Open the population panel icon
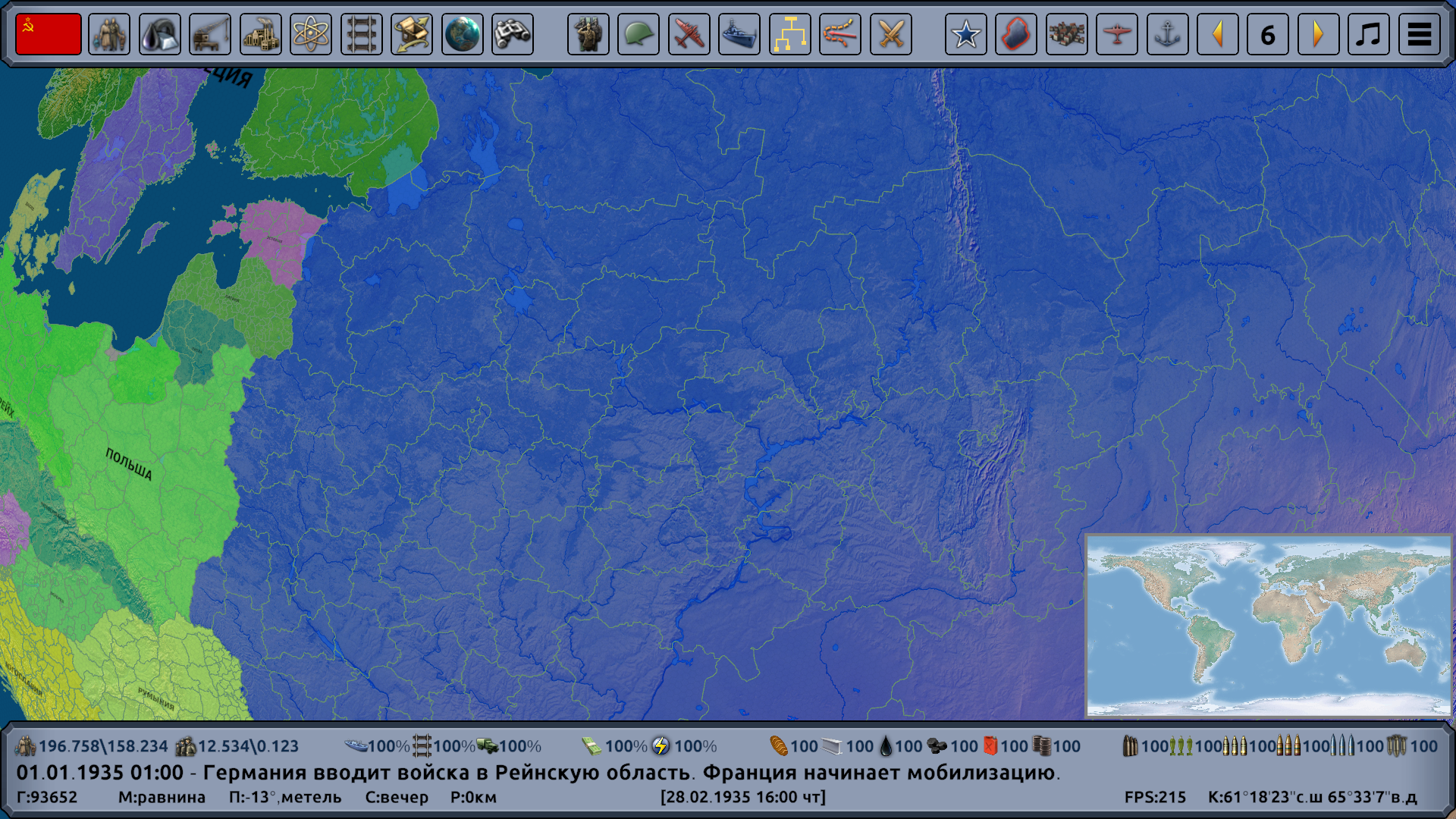This screenshot has width=1456, height=819. tap(108, 34)
